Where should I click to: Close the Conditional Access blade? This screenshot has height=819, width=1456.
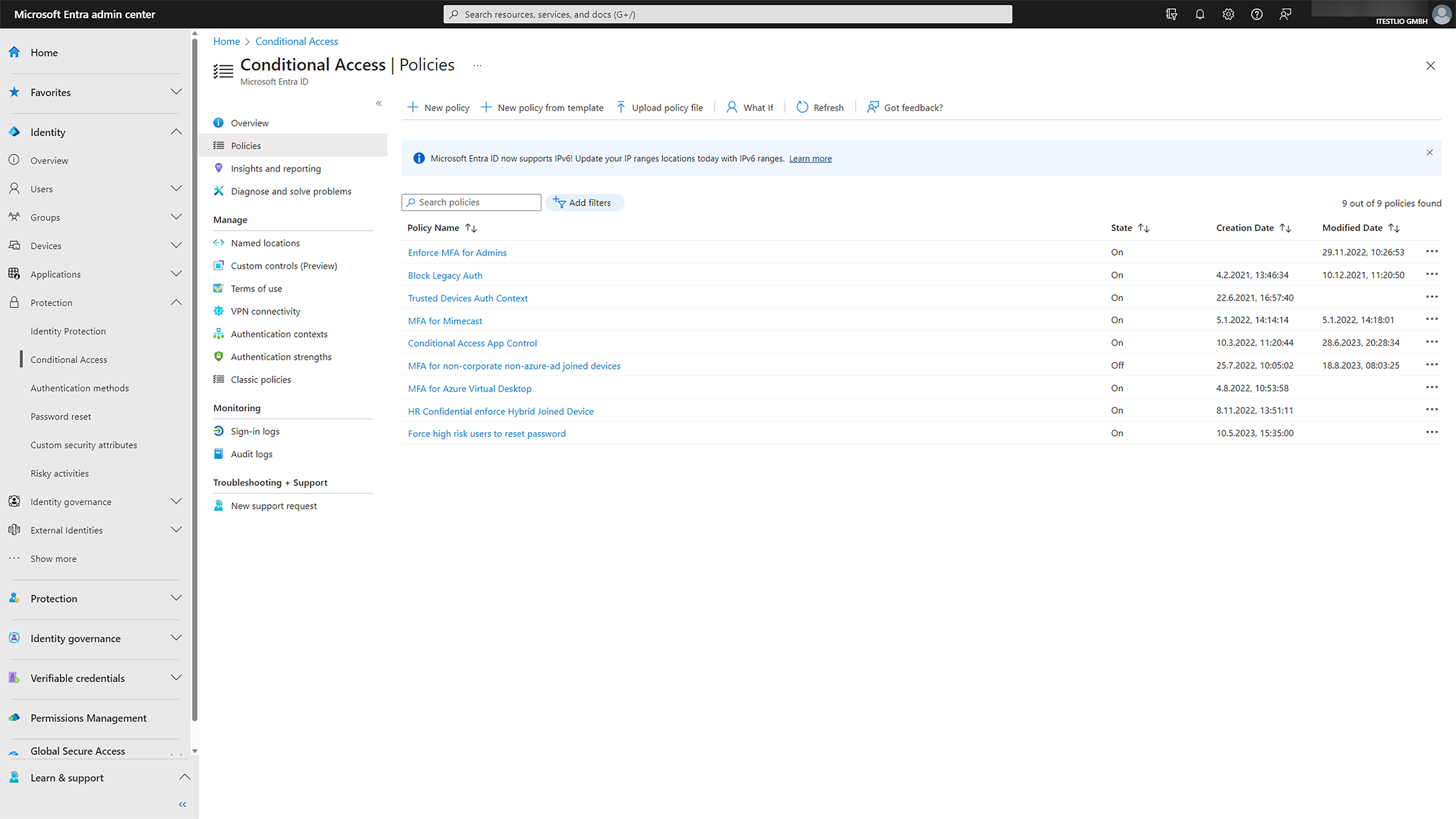pos(1430,66)
